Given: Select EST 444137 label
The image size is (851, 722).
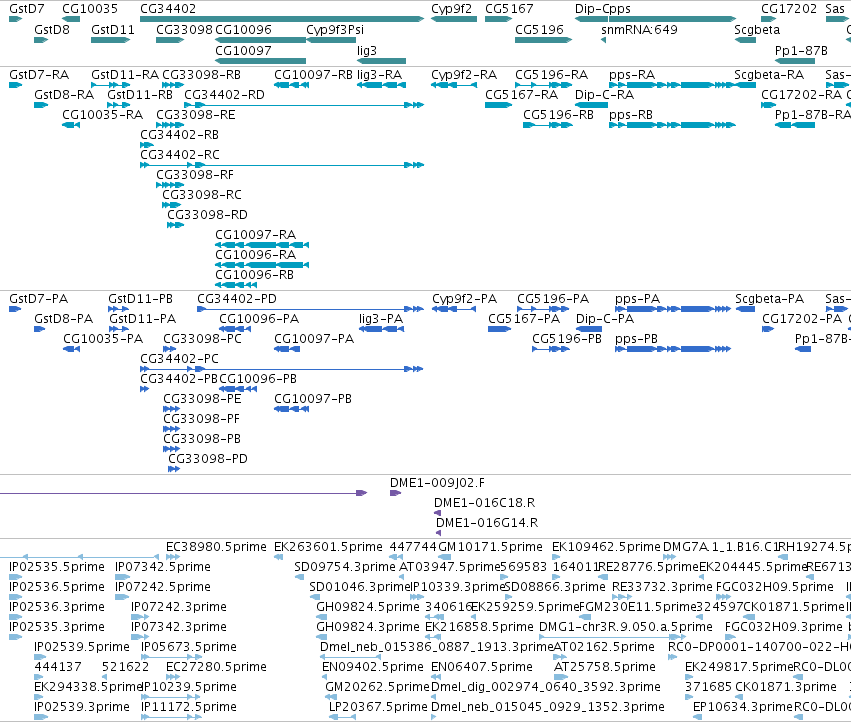Looking at the screenshot, I should point(58,667).
